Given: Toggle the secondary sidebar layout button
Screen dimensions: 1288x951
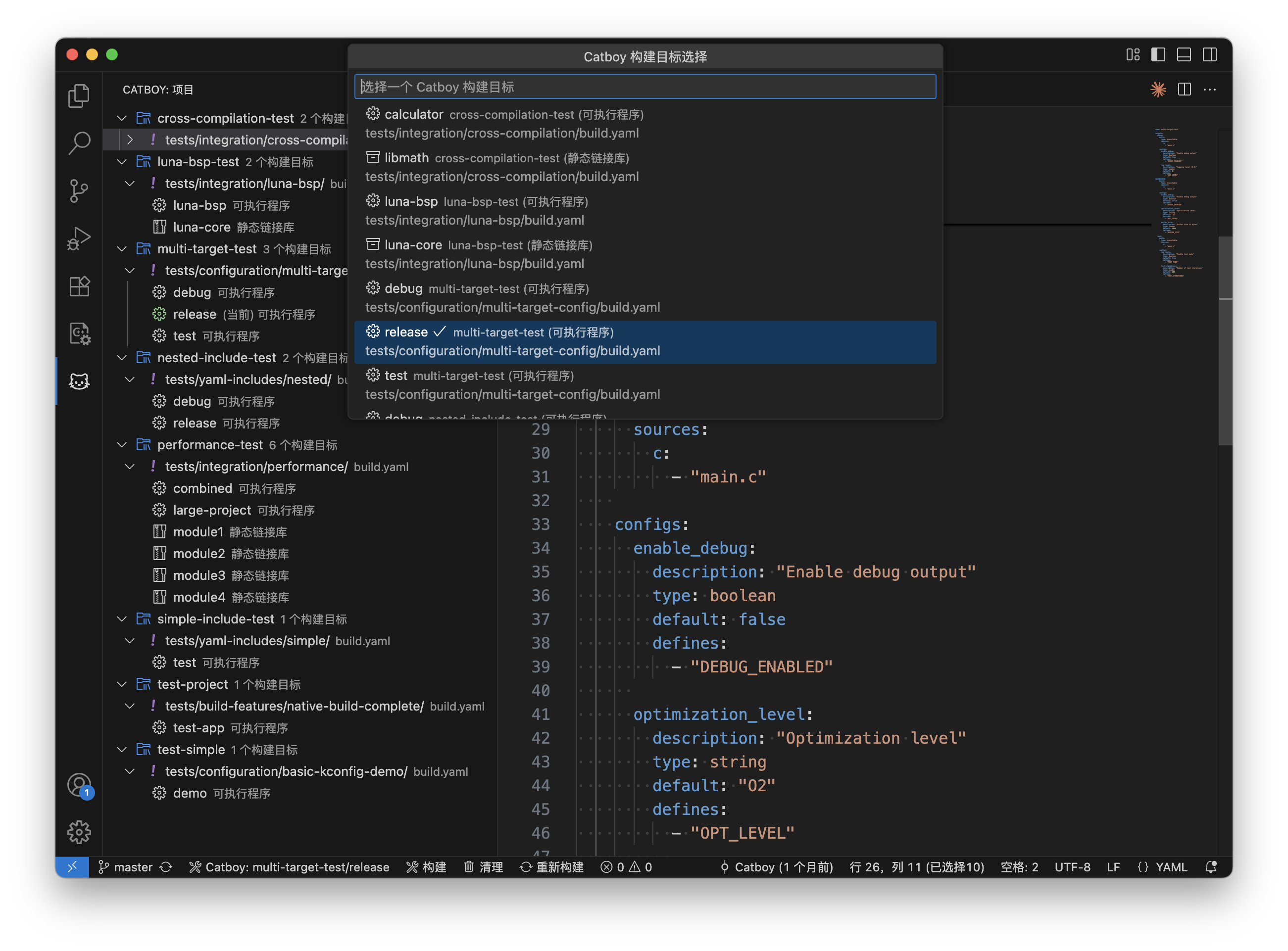Looking at the screenshot, I should 1210,55.
